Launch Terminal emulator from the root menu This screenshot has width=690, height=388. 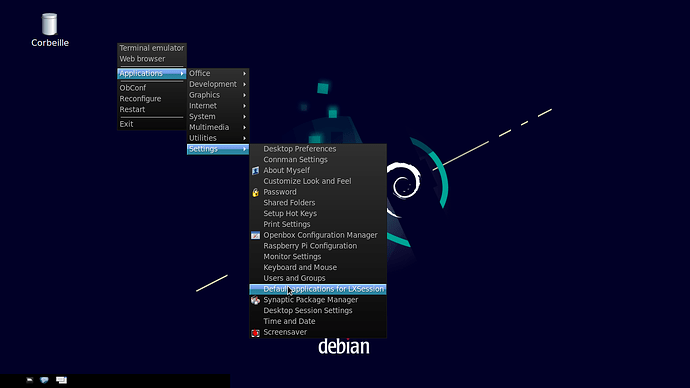(151, 48)
